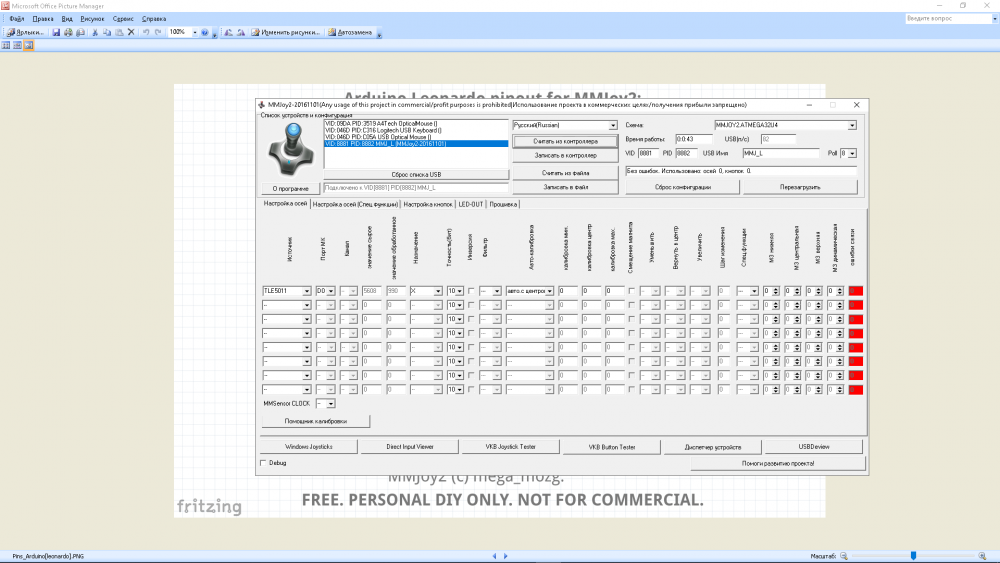
Task: Switch to Thumbnail view icon
Action: tap(6, 46)
